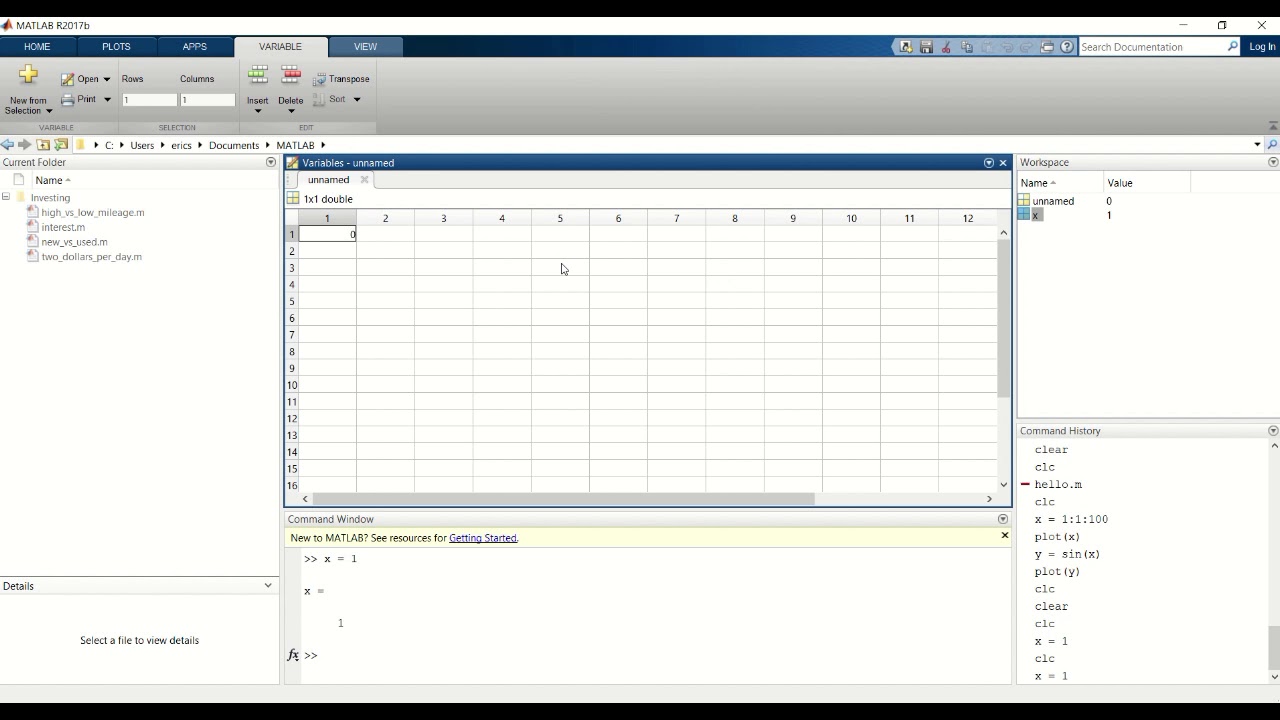Select the unnamed variable tab
Viewport: 1280px width, 720px height.
pos(328,180)
